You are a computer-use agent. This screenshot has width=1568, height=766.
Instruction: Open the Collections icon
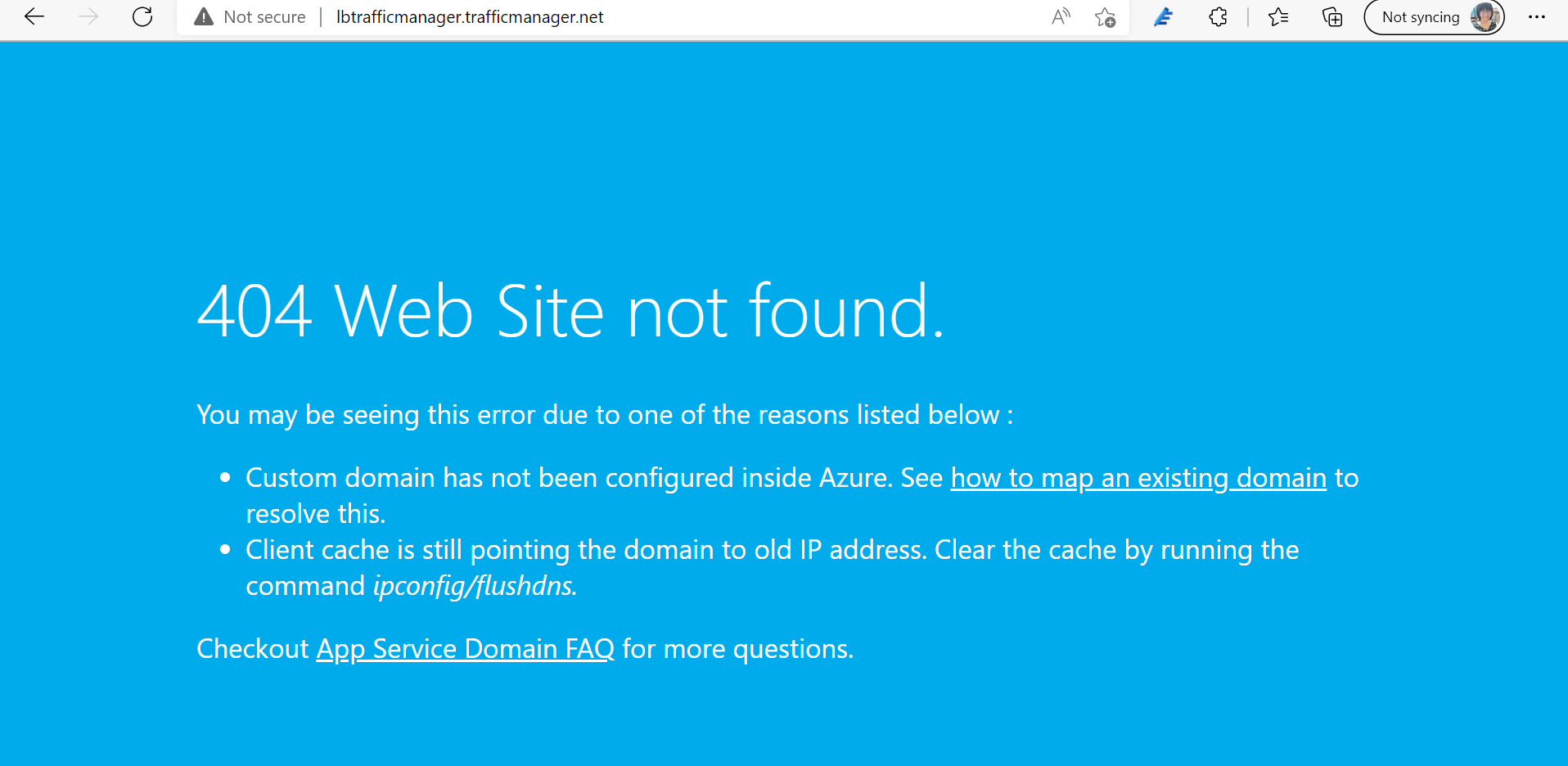1332,16
